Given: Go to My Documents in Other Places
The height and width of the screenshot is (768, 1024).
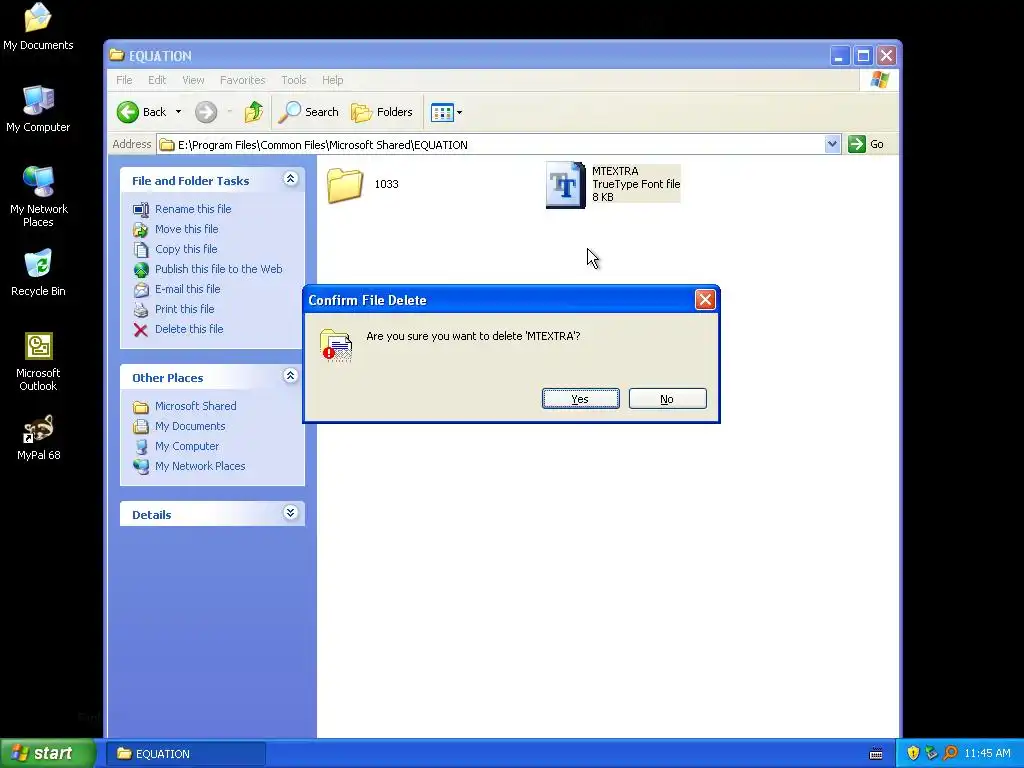Looking at the screenshot, I should point(190,426).
